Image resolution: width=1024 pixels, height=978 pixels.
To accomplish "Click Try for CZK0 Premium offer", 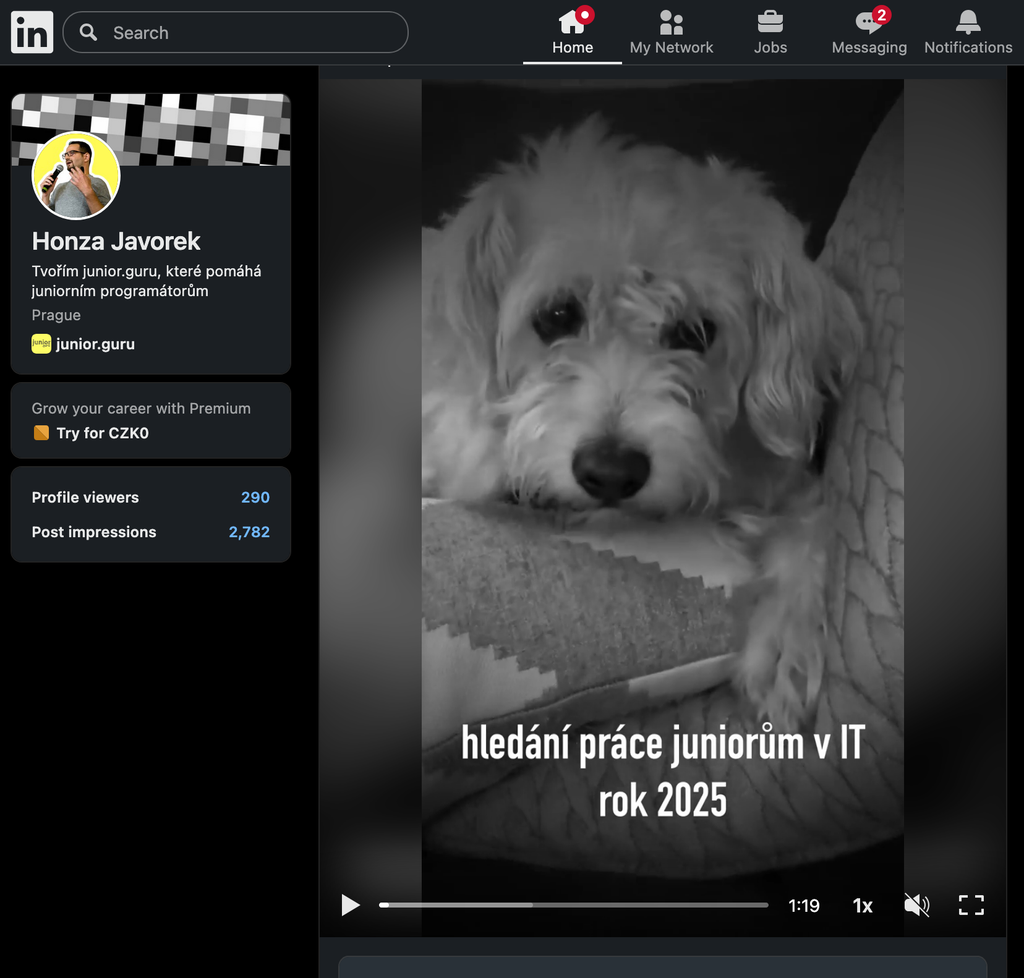I will click(102, 433).
